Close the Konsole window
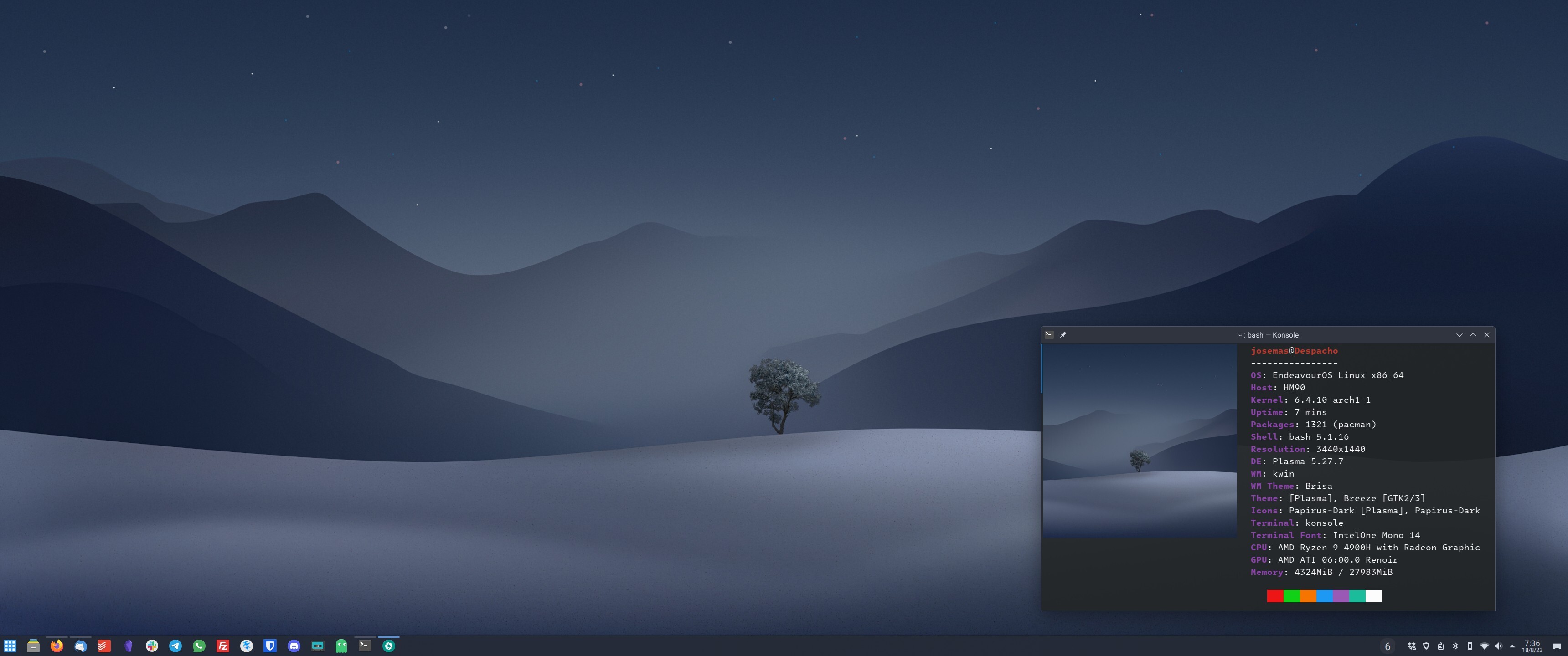1568x656 pixels. (x=1487, y=335)
